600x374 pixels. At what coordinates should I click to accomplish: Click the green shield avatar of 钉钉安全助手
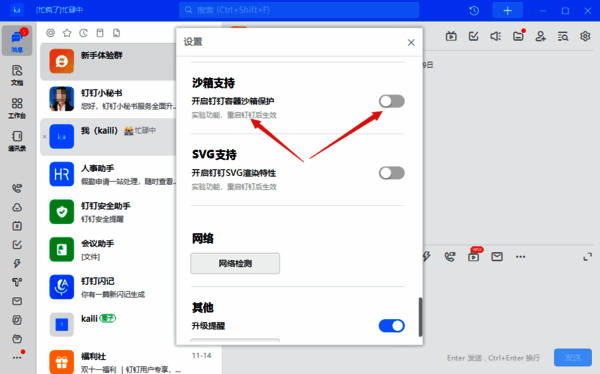tap(62, 212)
